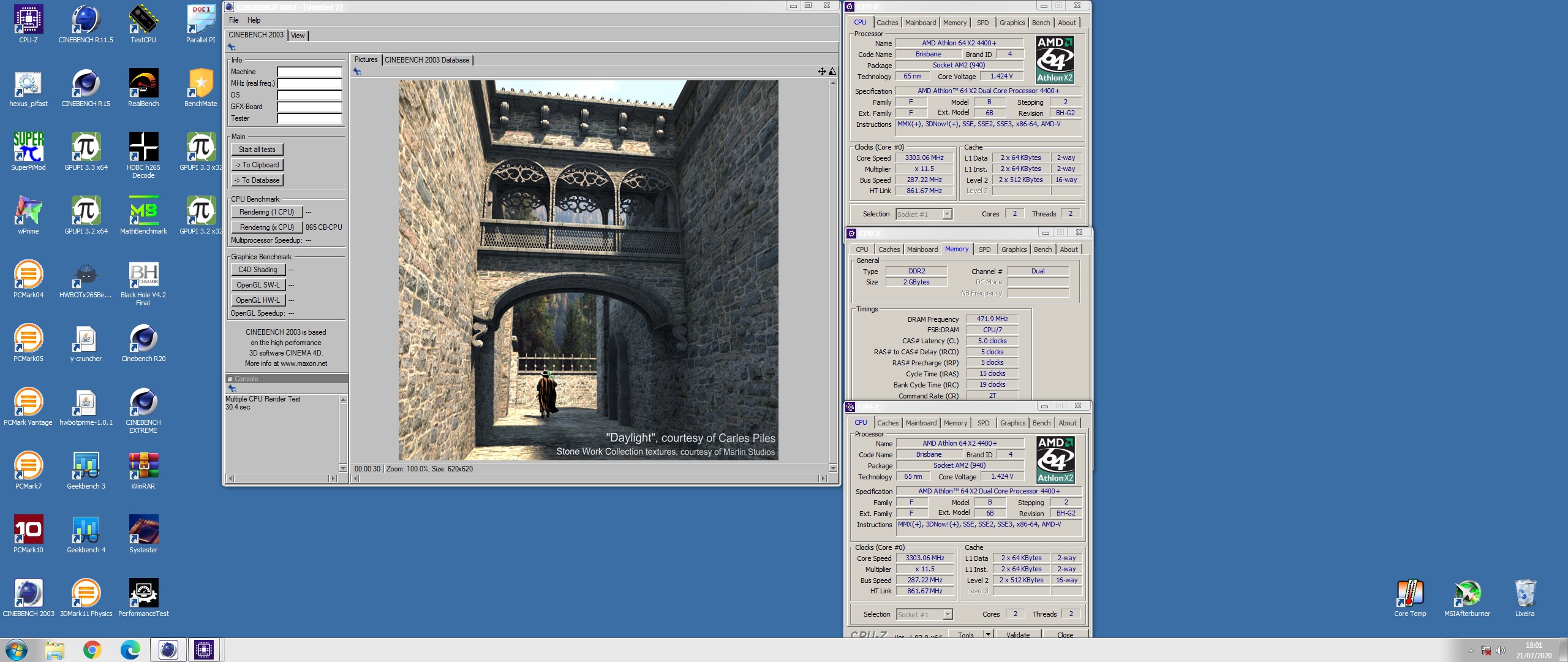Screen dimensions: 1568x662
Task: Open the File menu in CINEBENCH
Action: 233,20
